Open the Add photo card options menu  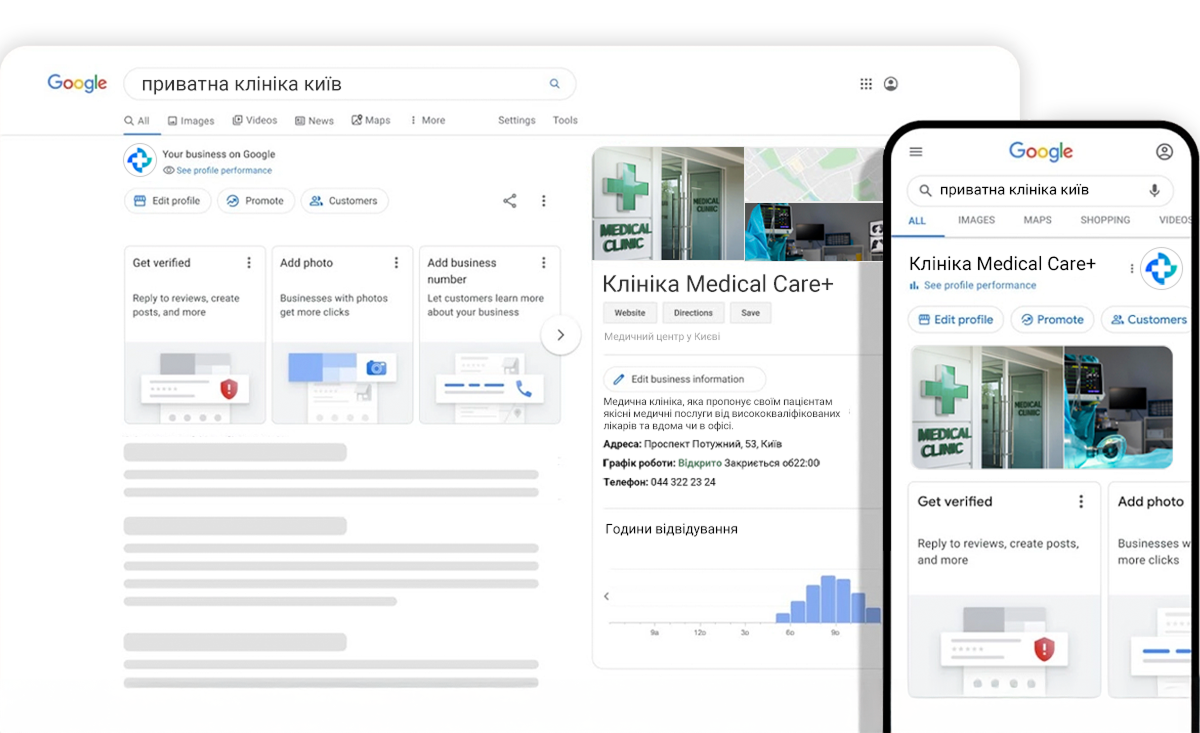[396, 263]
